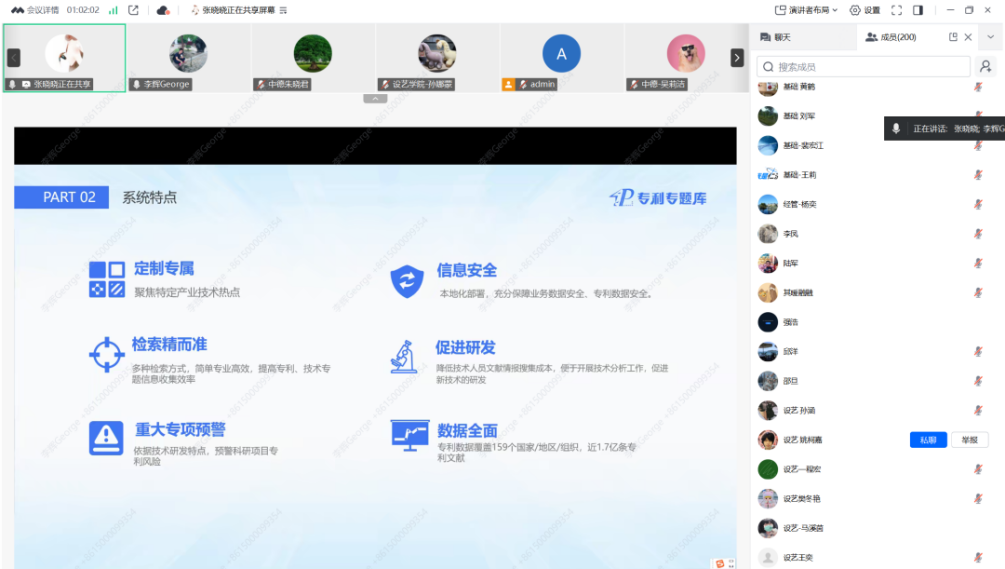Click the cloud recording icon in top bar
This screenshot has height=569, width=1005.
[163, 10]
